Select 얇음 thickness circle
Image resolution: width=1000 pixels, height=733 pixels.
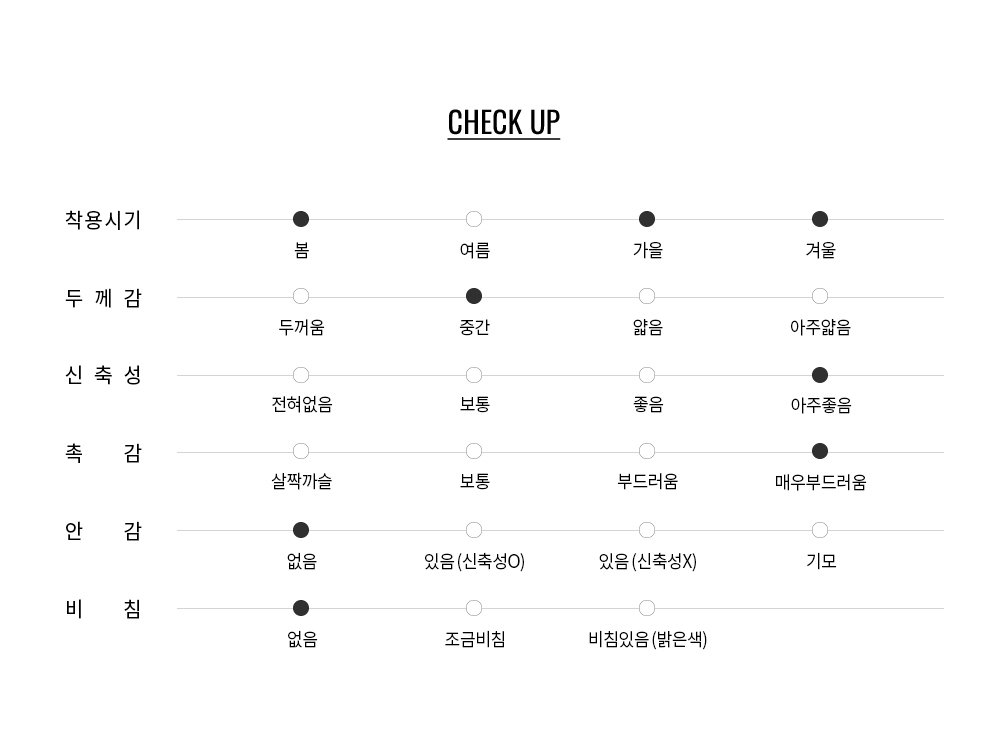point(647,296)
